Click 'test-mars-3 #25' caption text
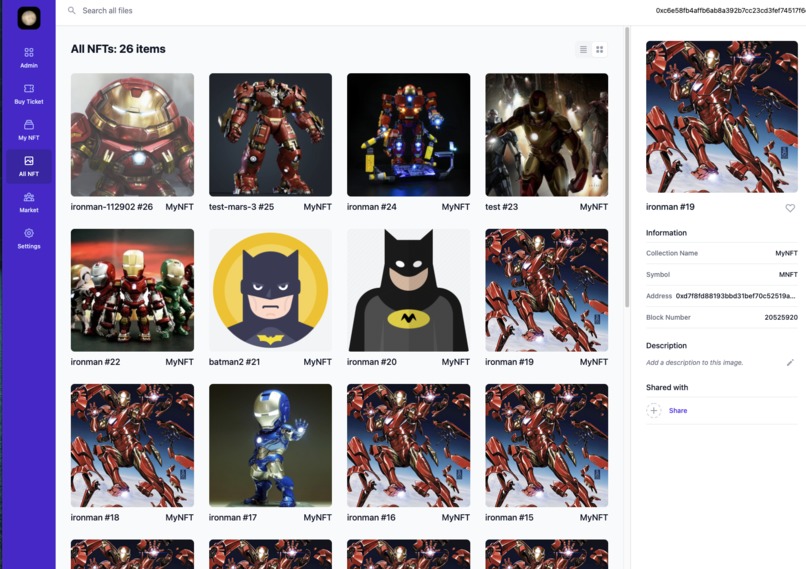806x569 pixels. coord(241,207)
